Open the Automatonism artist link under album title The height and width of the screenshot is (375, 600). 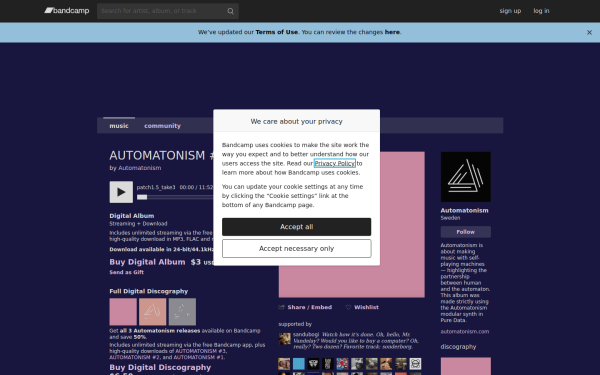[139, 168]
